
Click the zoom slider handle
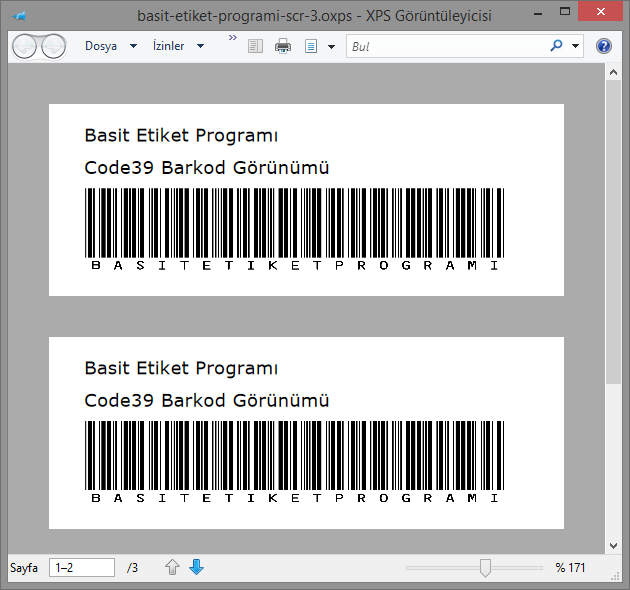coord(485,568)
